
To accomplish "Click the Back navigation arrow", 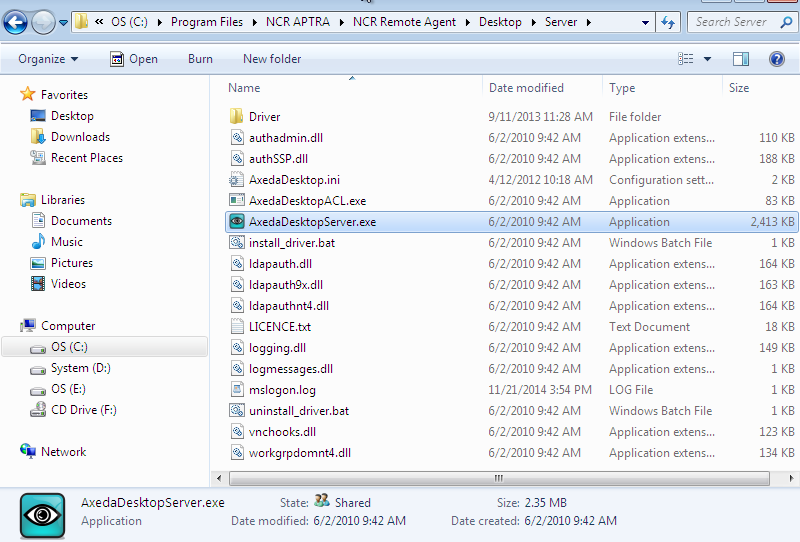I will click(15, 22).
